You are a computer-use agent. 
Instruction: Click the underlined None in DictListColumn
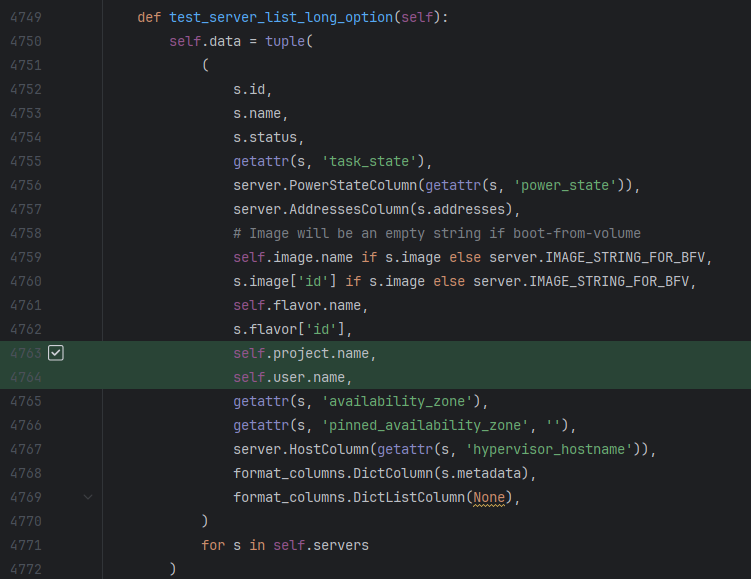point(489,497)
